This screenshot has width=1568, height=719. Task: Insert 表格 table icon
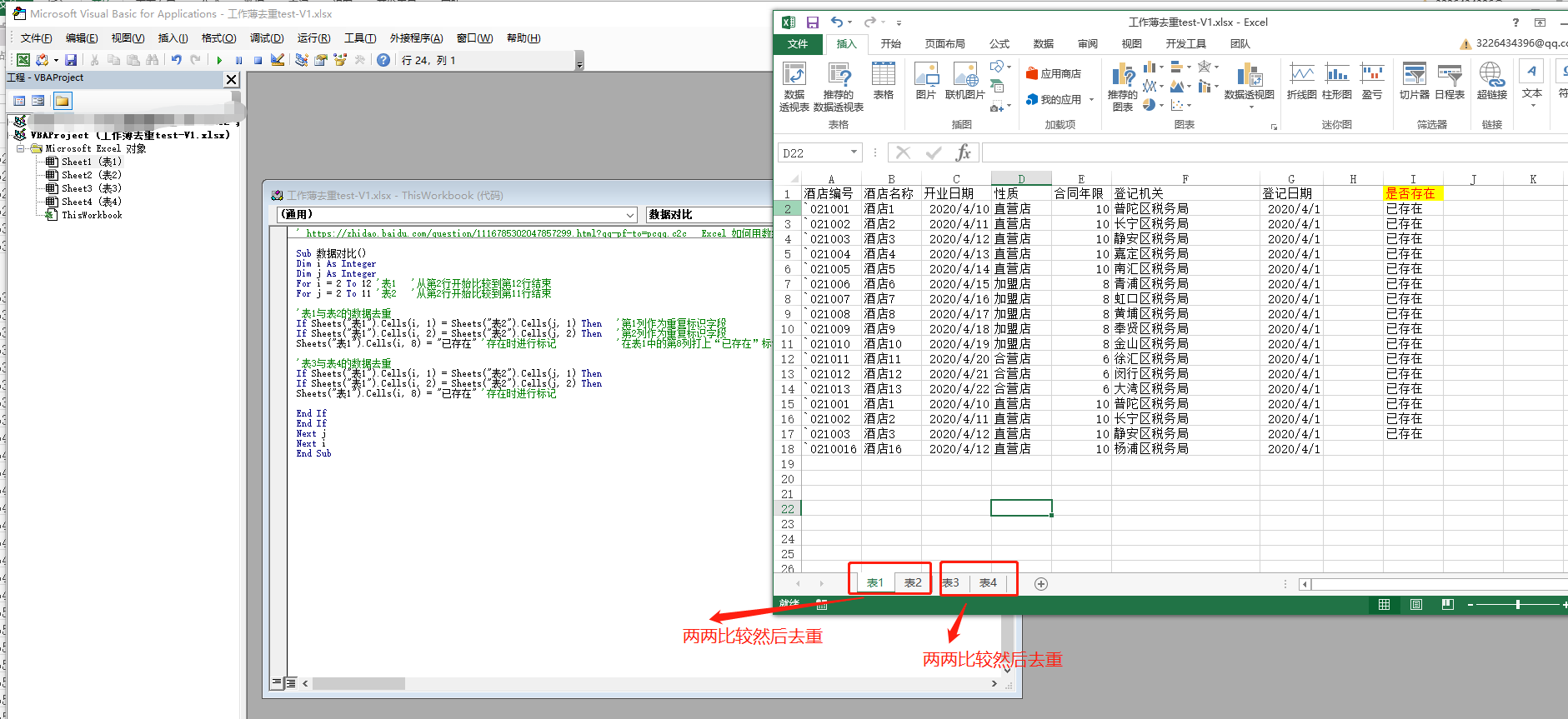884,81
